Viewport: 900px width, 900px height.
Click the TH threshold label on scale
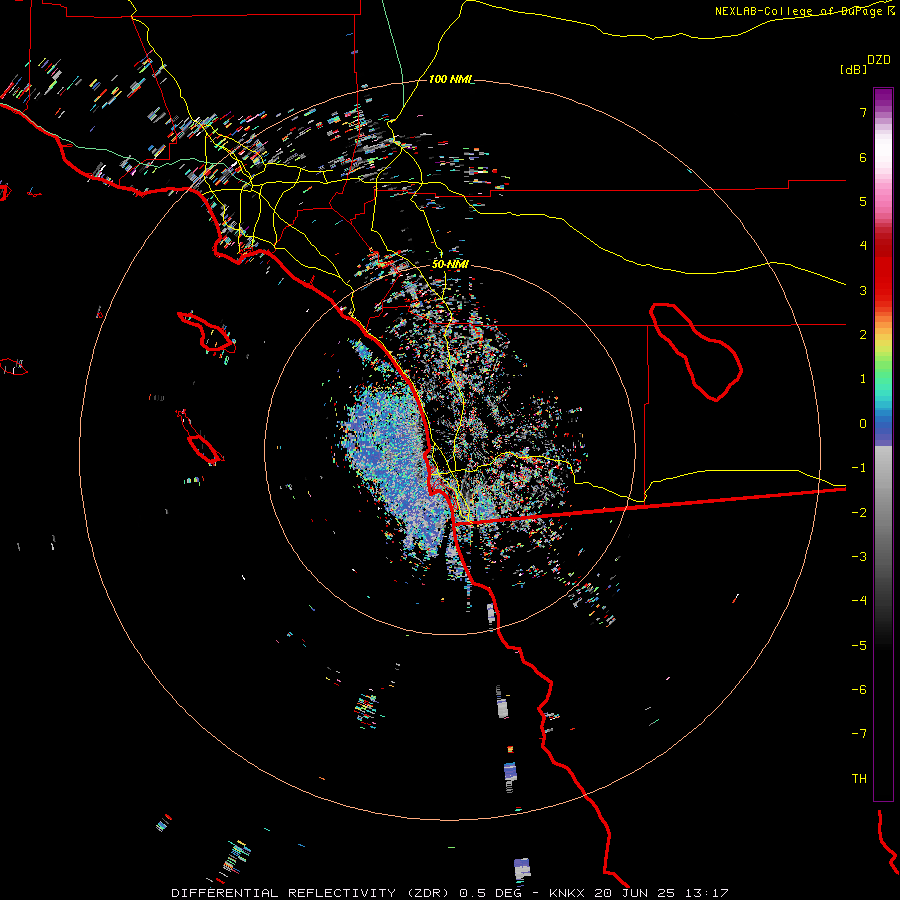coord(859,778)
